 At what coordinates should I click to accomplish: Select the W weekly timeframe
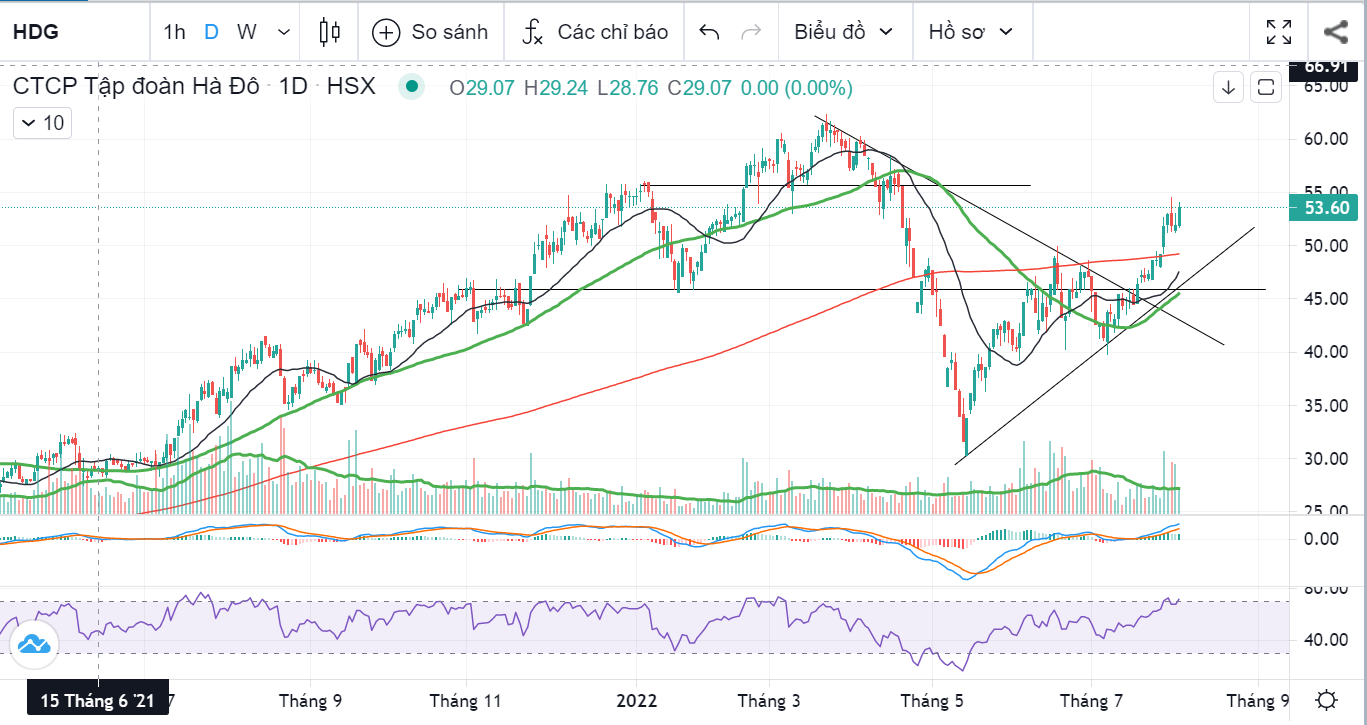246,32
